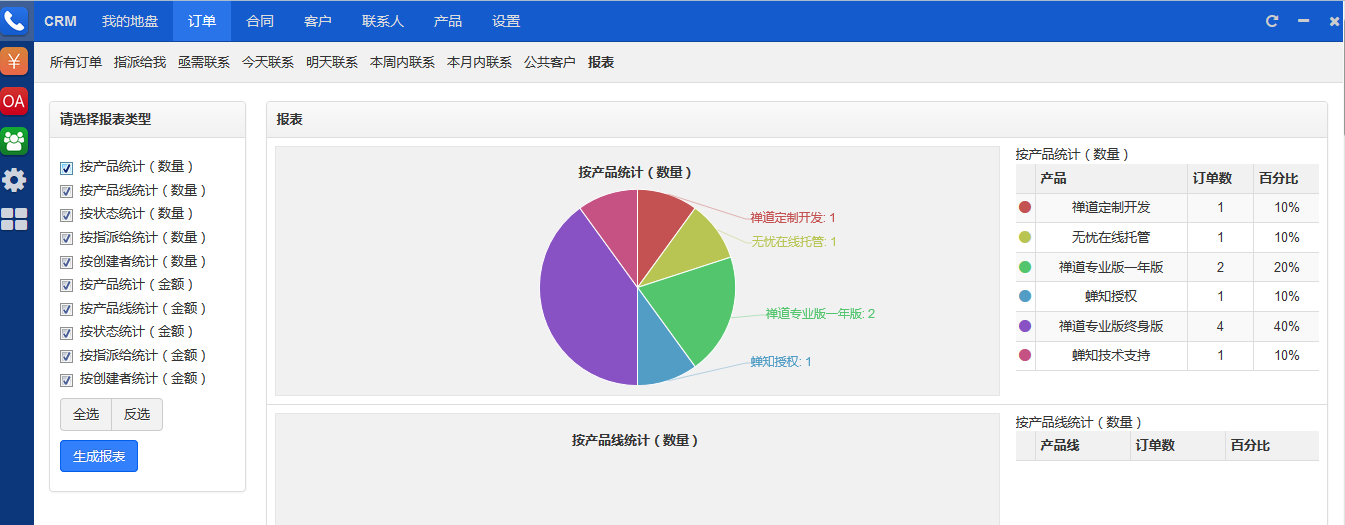1345x525 pixels.
Task: Click chart title 按产品线统计（数量）
Action: (x=635, y=440)
